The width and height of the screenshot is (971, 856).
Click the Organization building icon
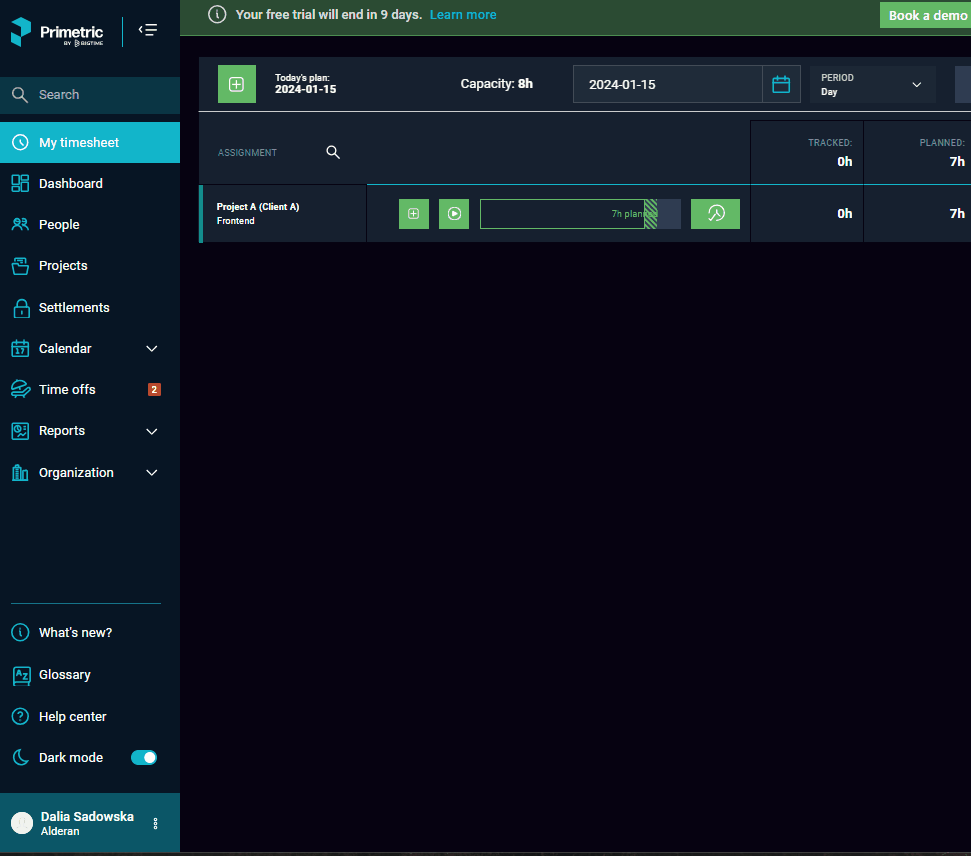point(20,473)
